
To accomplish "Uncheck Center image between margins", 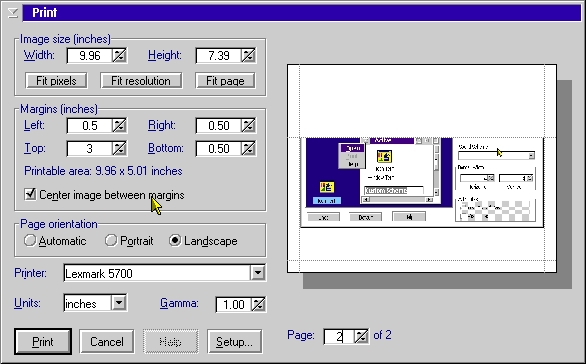I will 30,194.
